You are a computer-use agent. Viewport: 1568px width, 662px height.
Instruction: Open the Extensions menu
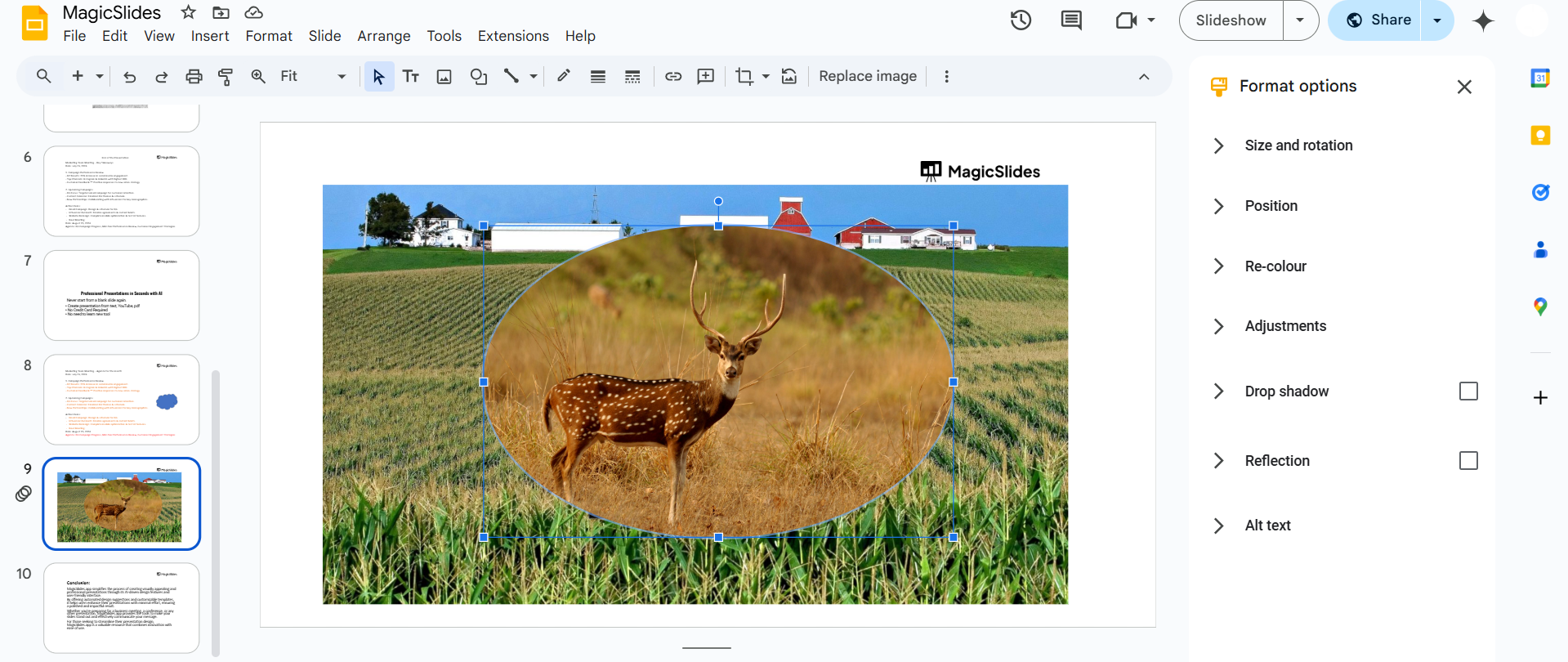click(x=513, y=36)
